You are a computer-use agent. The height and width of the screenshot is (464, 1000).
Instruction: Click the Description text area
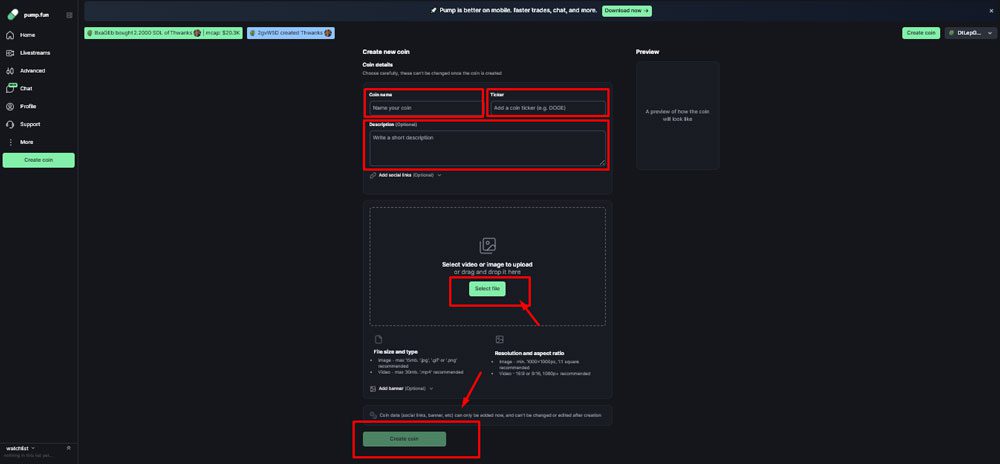pyautogui.click(x=486, y=147)
